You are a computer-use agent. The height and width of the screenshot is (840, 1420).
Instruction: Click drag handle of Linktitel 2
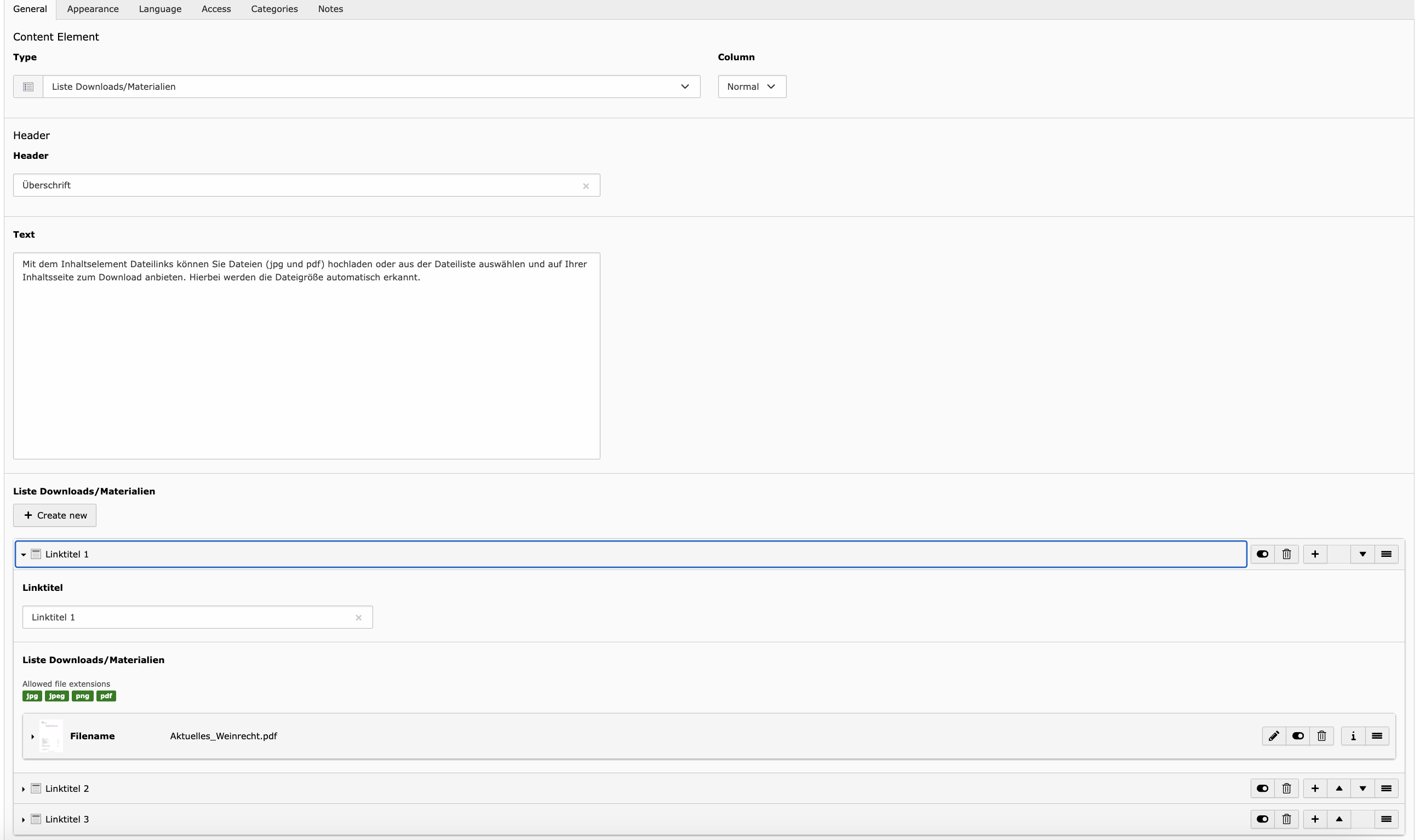tap(1385, 789)
